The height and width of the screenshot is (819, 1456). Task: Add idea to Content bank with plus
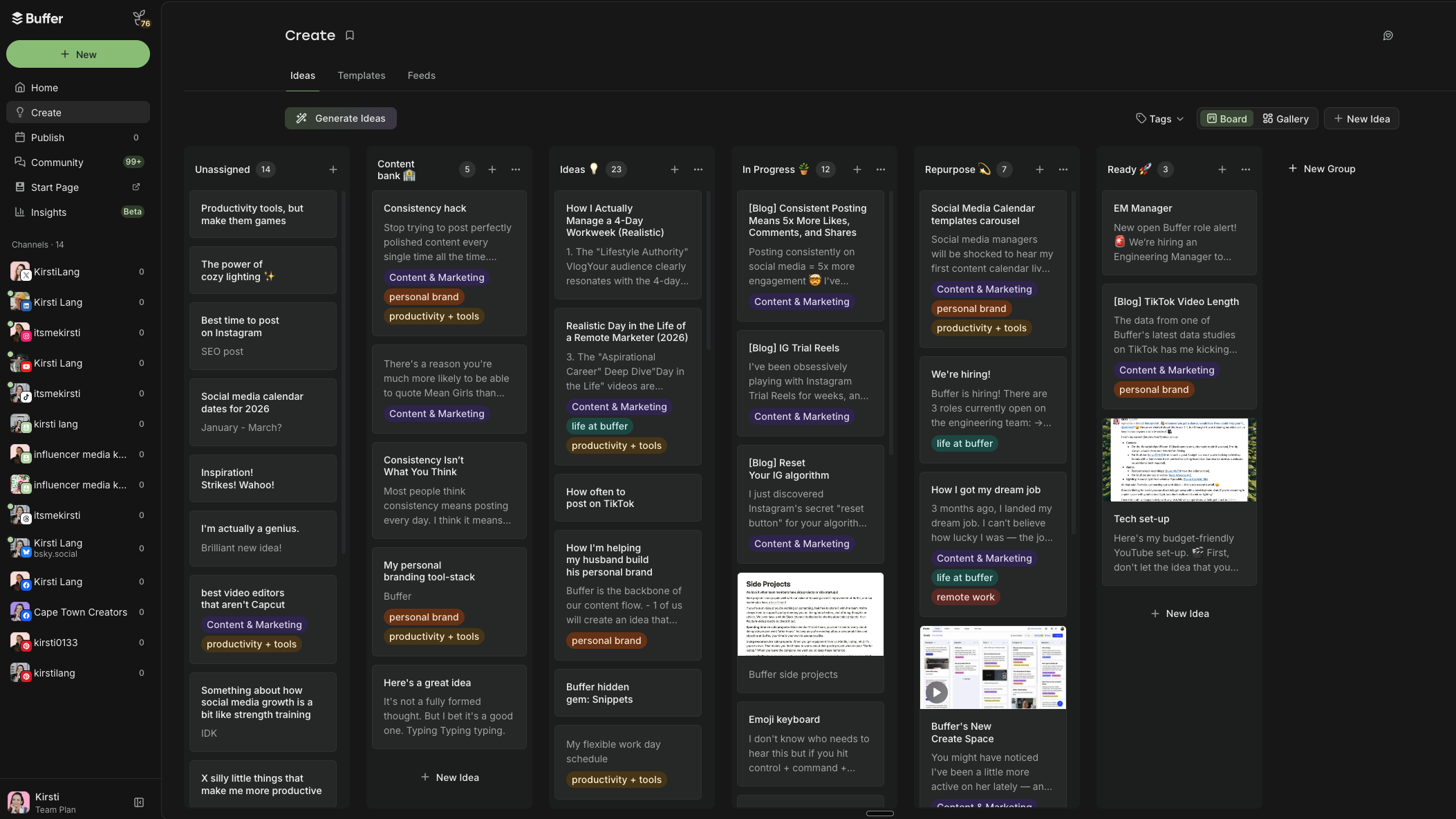click(x=492, y=169)
